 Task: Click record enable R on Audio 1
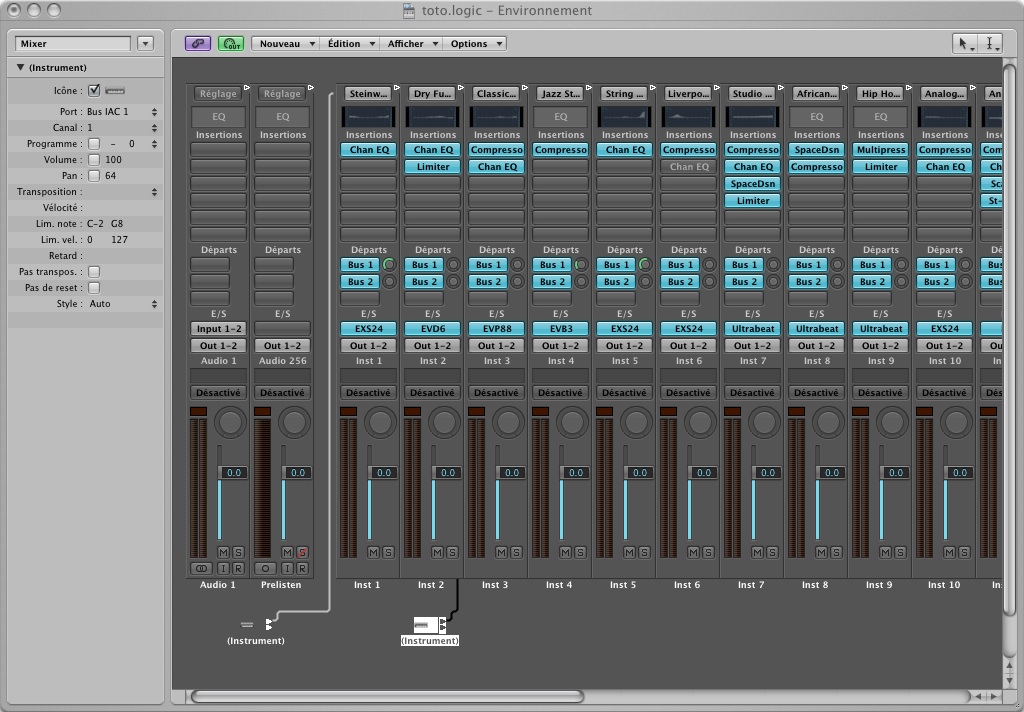click(x=238, y=568)
